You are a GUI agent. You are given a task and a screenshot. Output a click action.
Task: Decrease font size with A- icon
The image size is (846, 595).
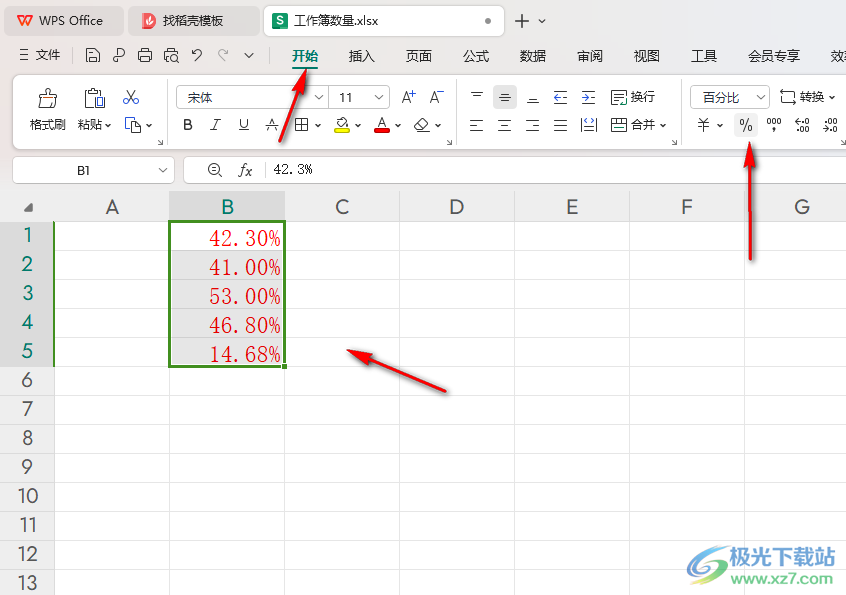(x=436, y=97)
